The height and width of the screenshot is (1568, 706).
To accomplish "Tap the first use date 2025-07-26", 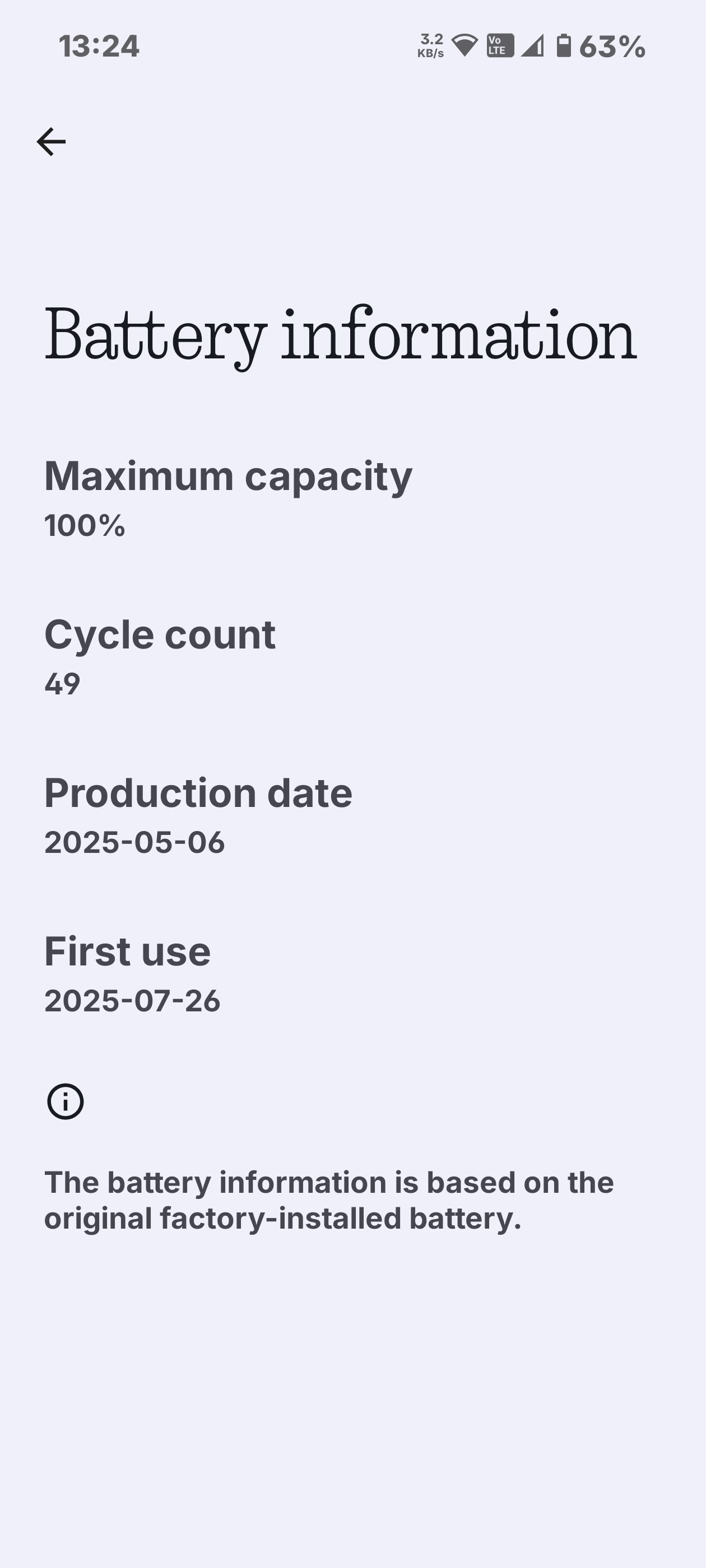I will point(132,1001).
